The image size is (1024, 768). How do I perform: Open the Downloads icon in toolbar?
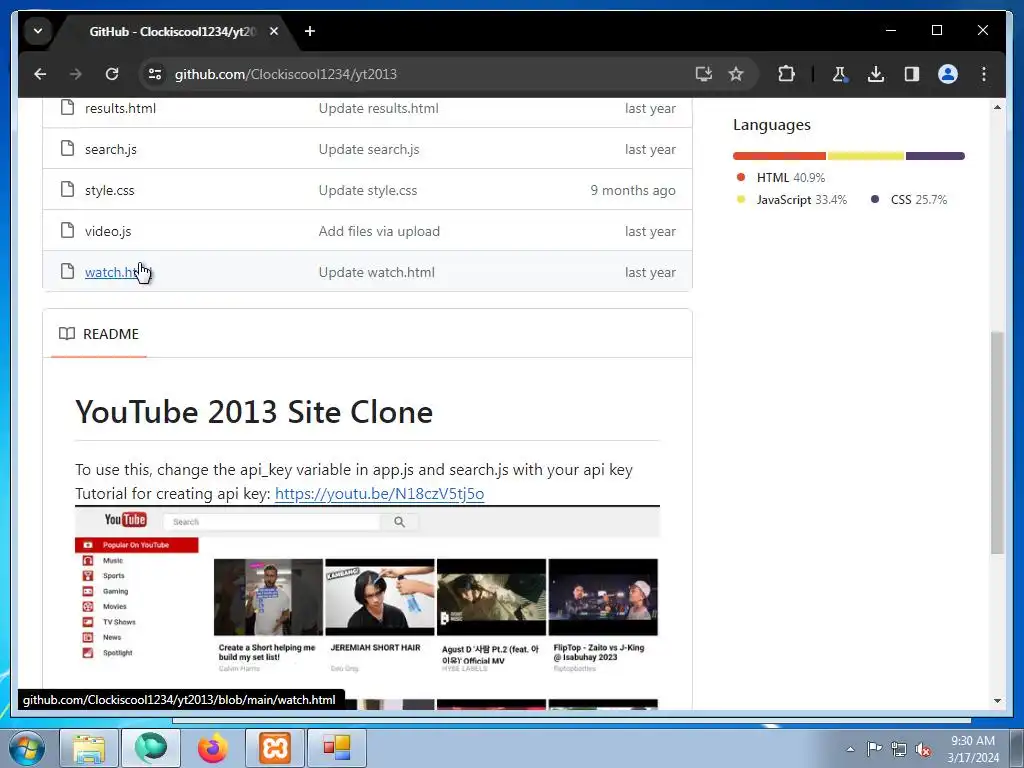876,74
